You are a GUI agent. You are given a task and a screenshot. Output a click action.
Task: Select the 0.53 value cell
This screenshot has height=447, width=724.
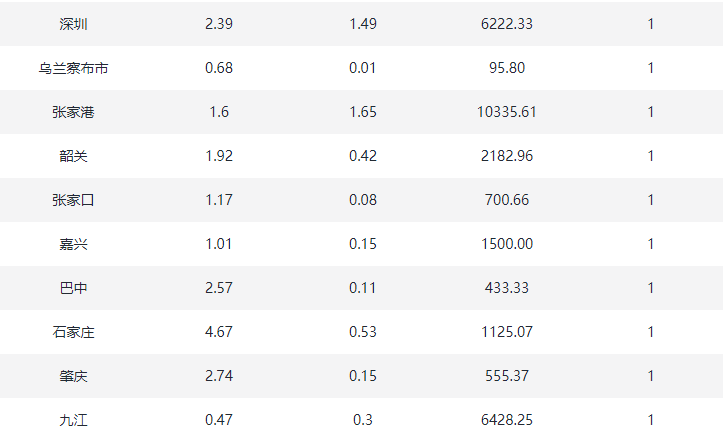pos(362,332)
